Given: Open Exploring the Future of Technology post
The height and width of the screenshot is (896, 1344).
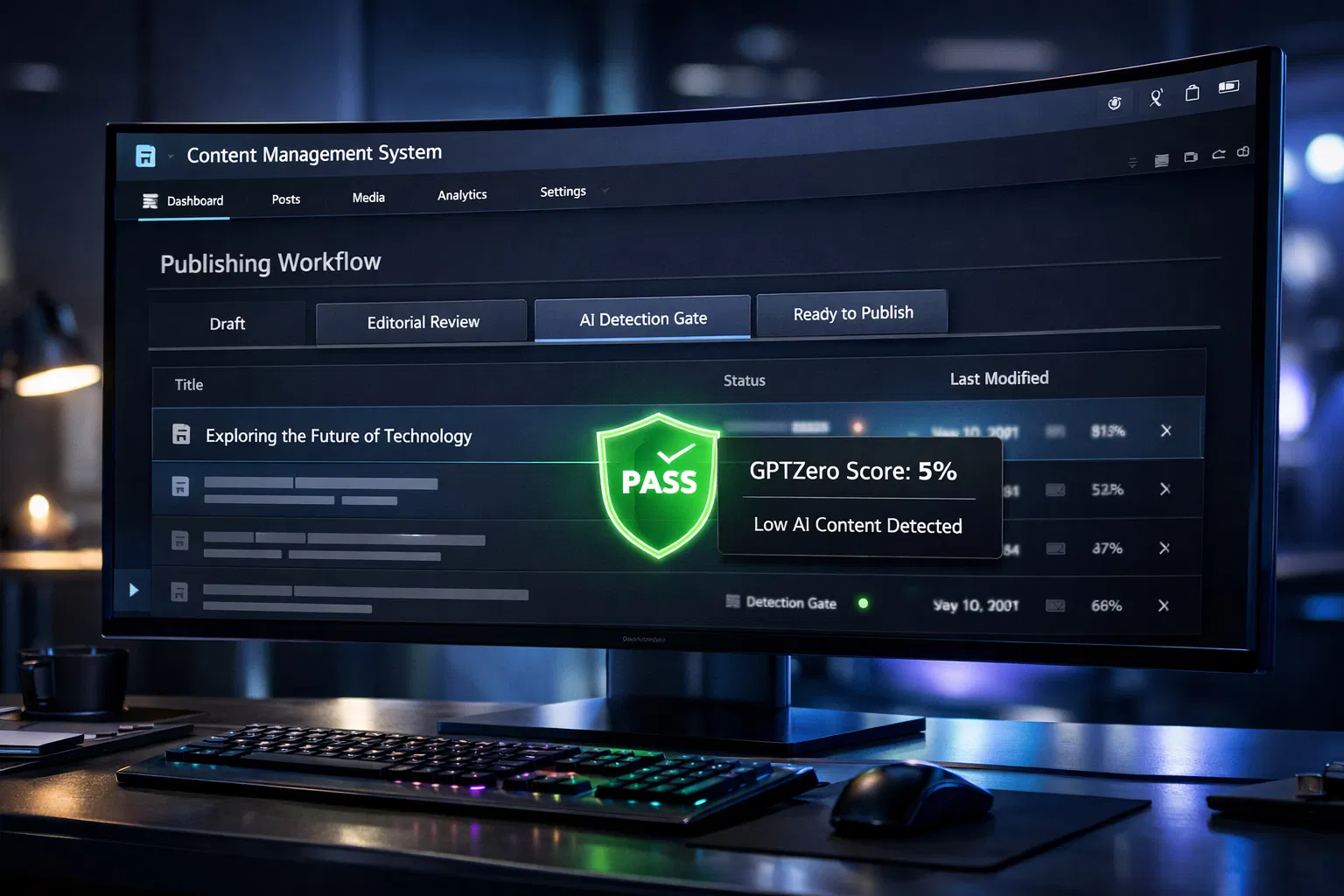Looking at the screenshot, I should [x=339, y=436].
